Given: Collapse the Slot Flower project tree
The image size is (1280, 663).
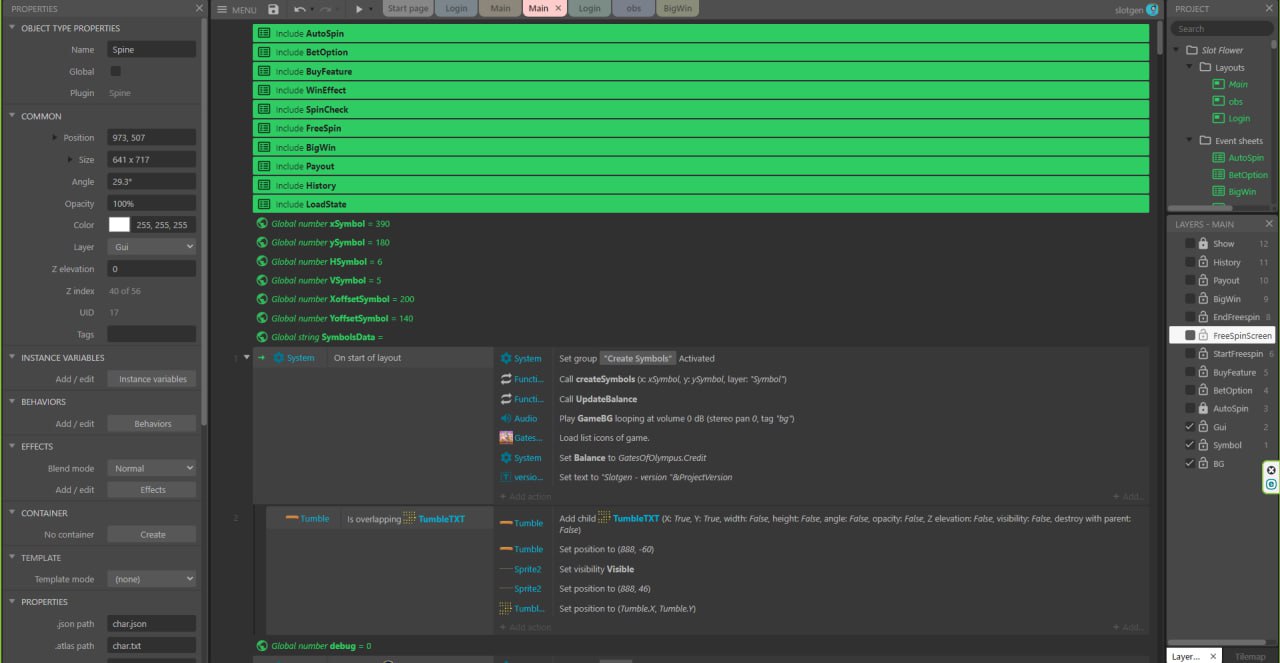Looking at the screenshot, I should tap(1177, 50).
